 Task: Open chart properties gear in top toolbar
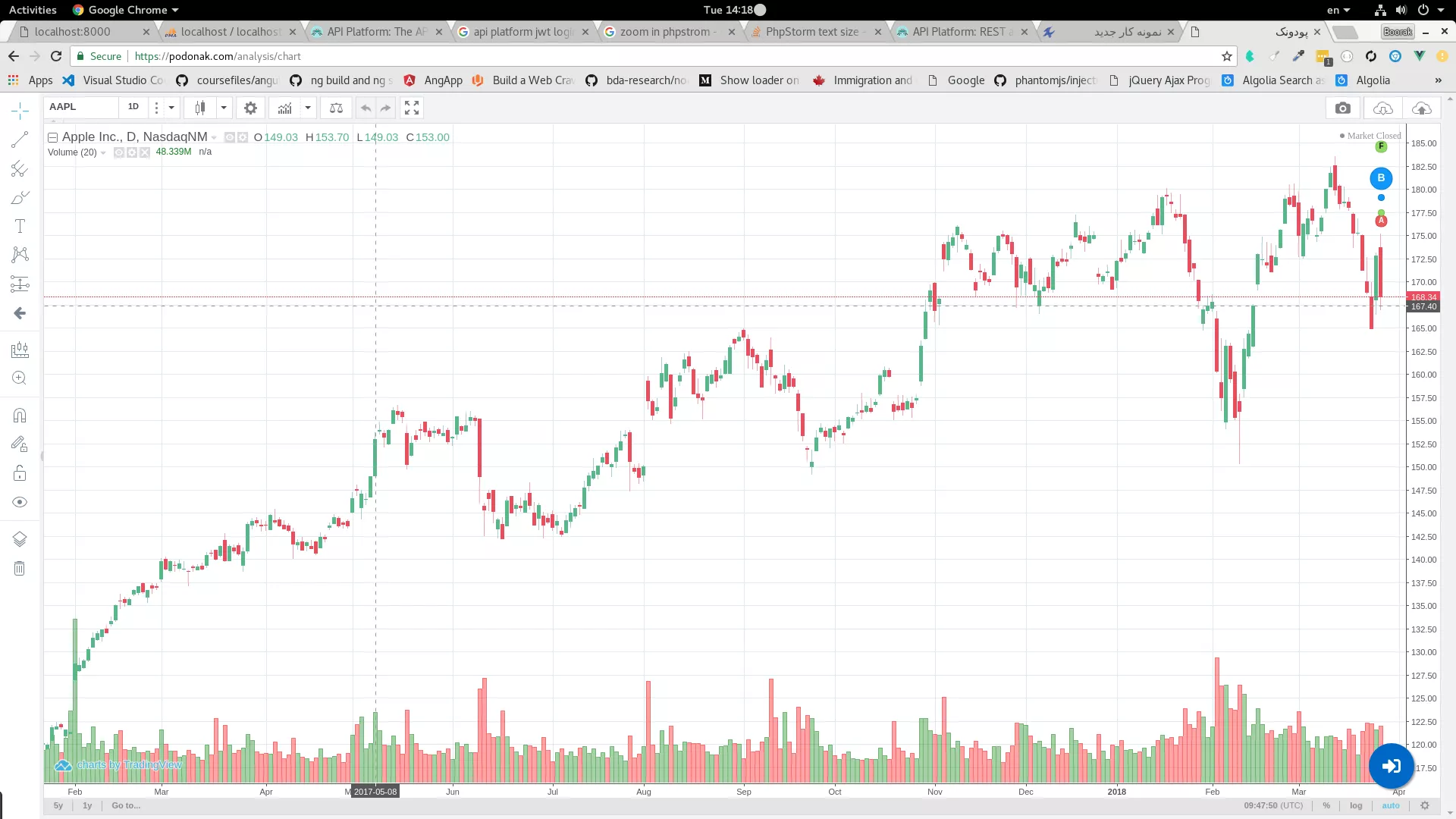pyautogui.click(x=250, y=108)
